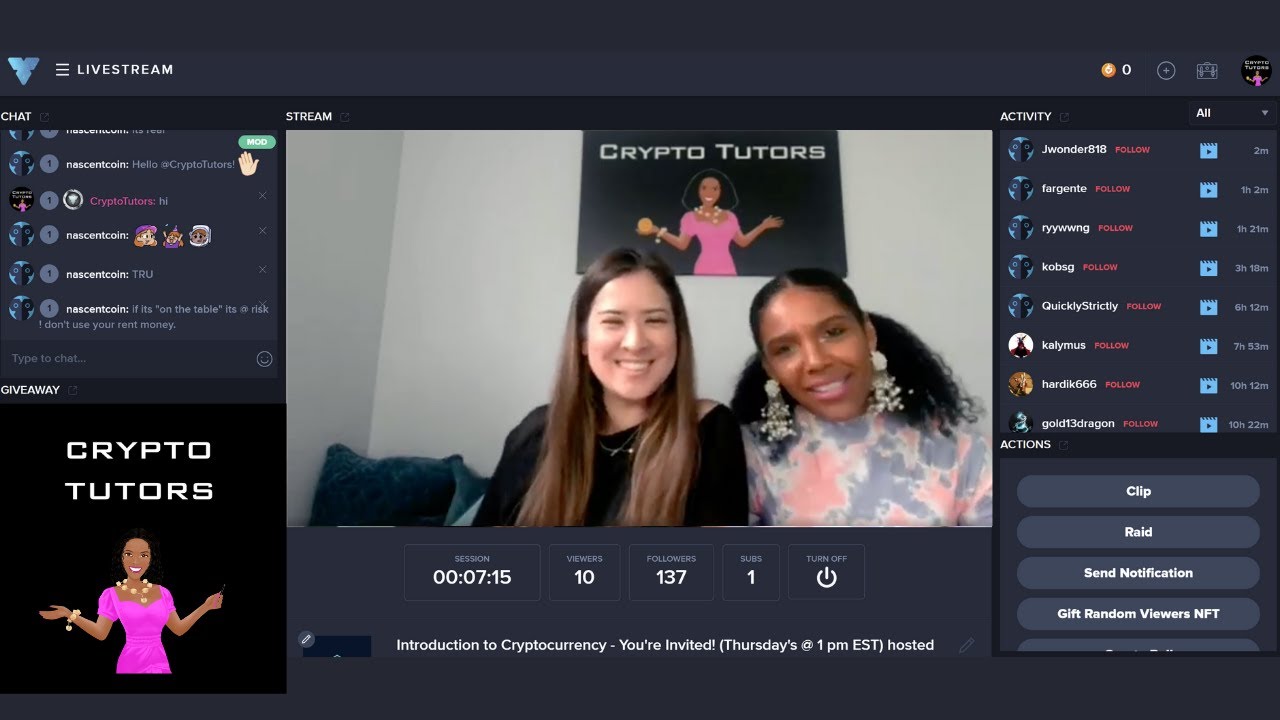The height and width of the screenshot is (720, 1280).
Task: Pop out the Giveaway panel
Action: [72, 390]
